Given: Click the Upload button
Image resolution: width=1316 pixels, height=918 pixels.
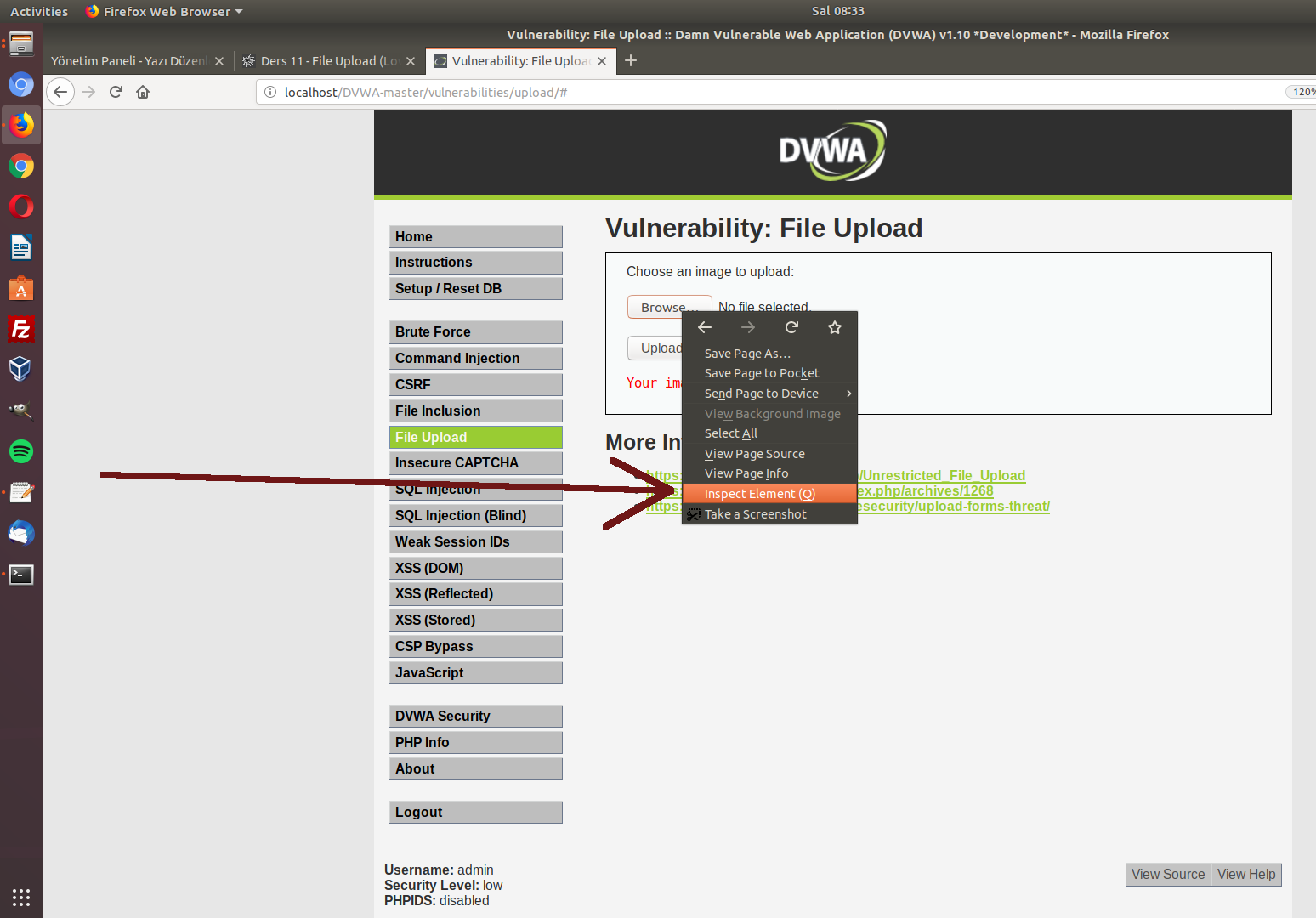Looking at the screenshot, I should [x=655, y=348].
